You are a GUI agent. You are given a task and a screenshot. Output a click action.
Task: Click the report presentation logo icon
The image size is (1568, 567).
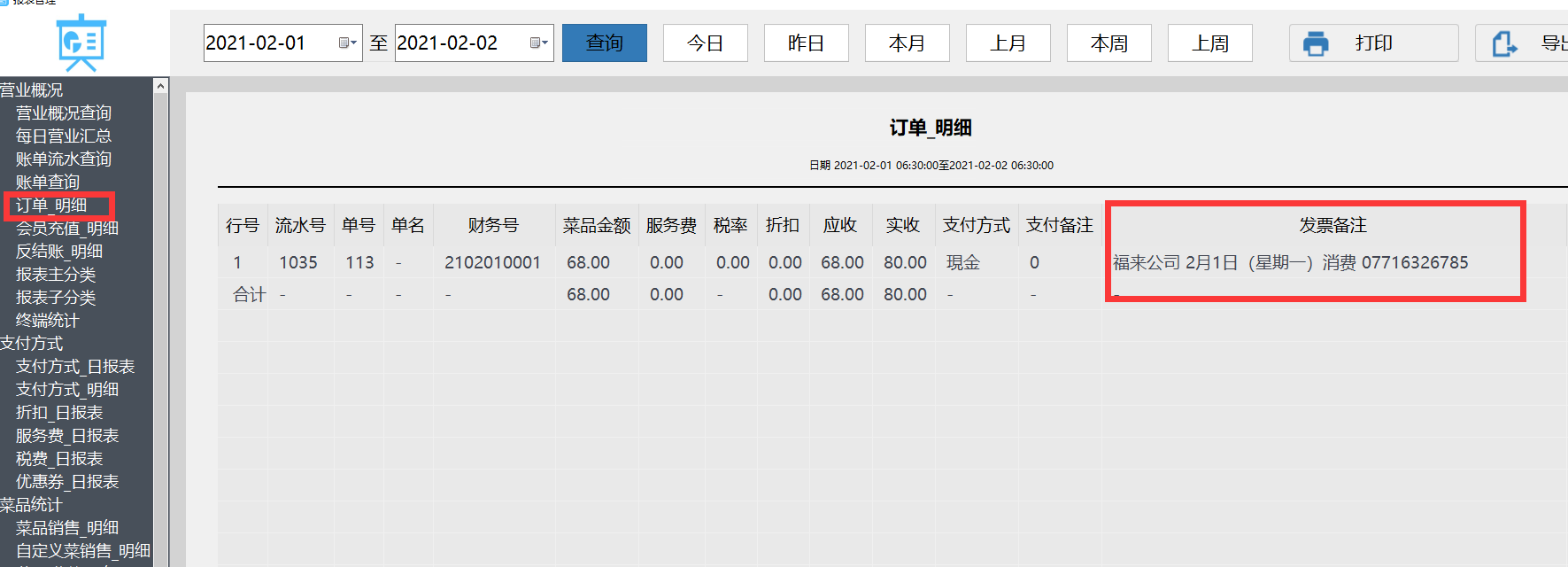[81, 43]
